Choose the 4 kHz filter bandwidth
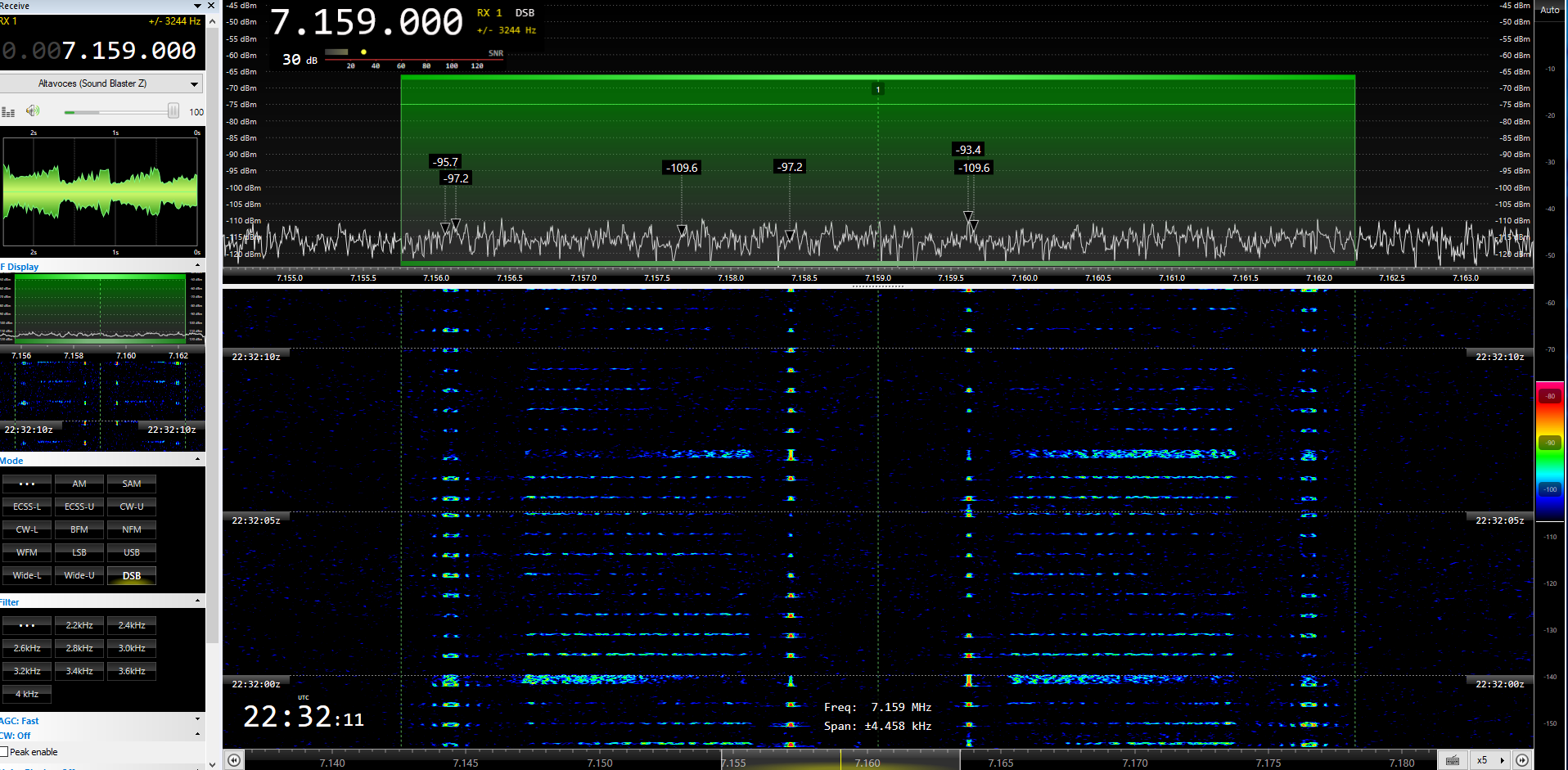1568x770 pixels. click(x=27, y=694)
